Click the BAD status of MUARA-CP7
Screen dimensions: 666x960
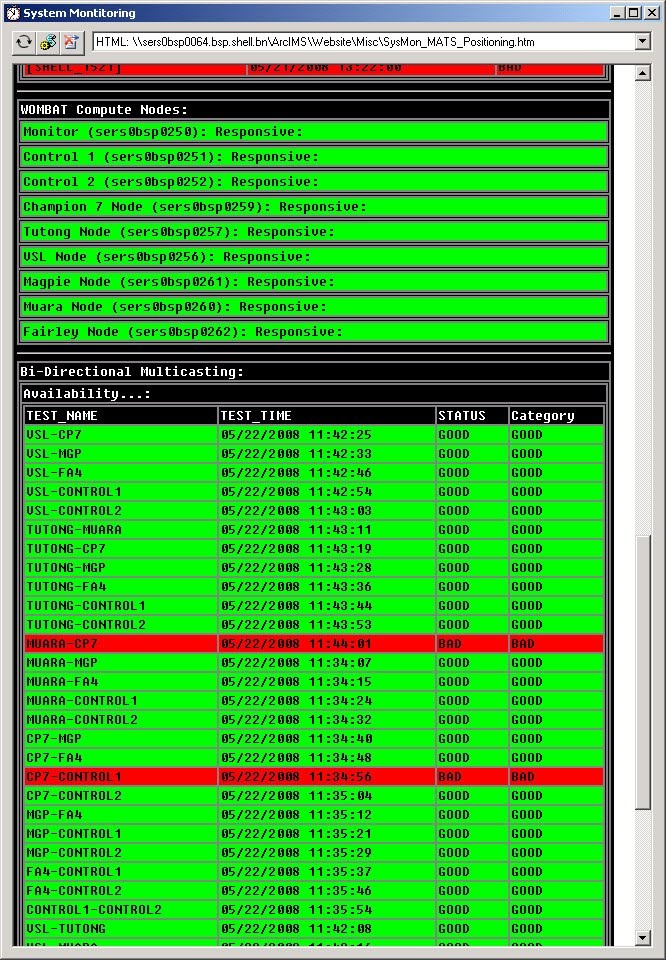click(450, 643)
